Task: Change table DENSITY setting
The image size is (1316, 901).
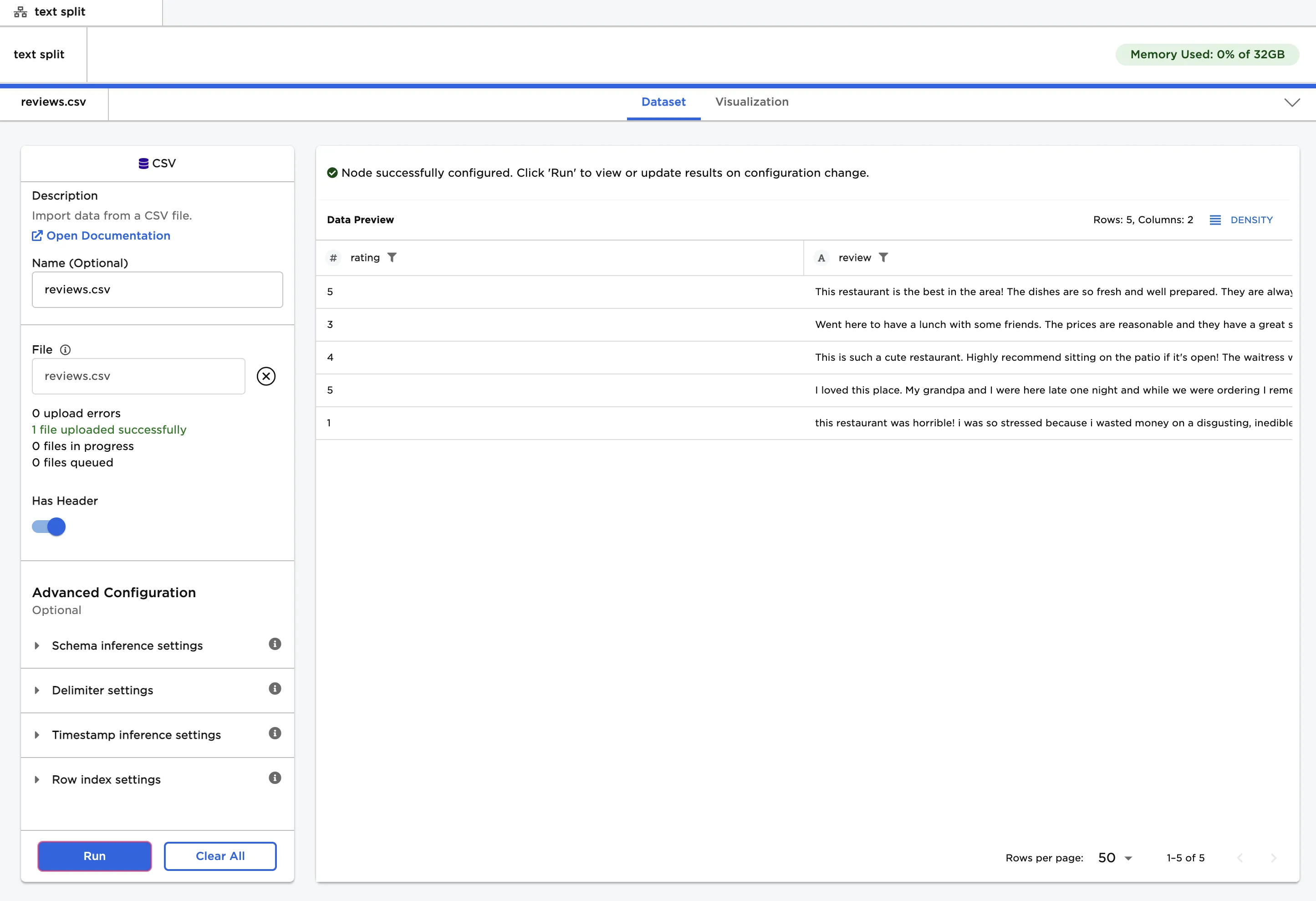Action: pyautogui.click(x=1241, y=220)
